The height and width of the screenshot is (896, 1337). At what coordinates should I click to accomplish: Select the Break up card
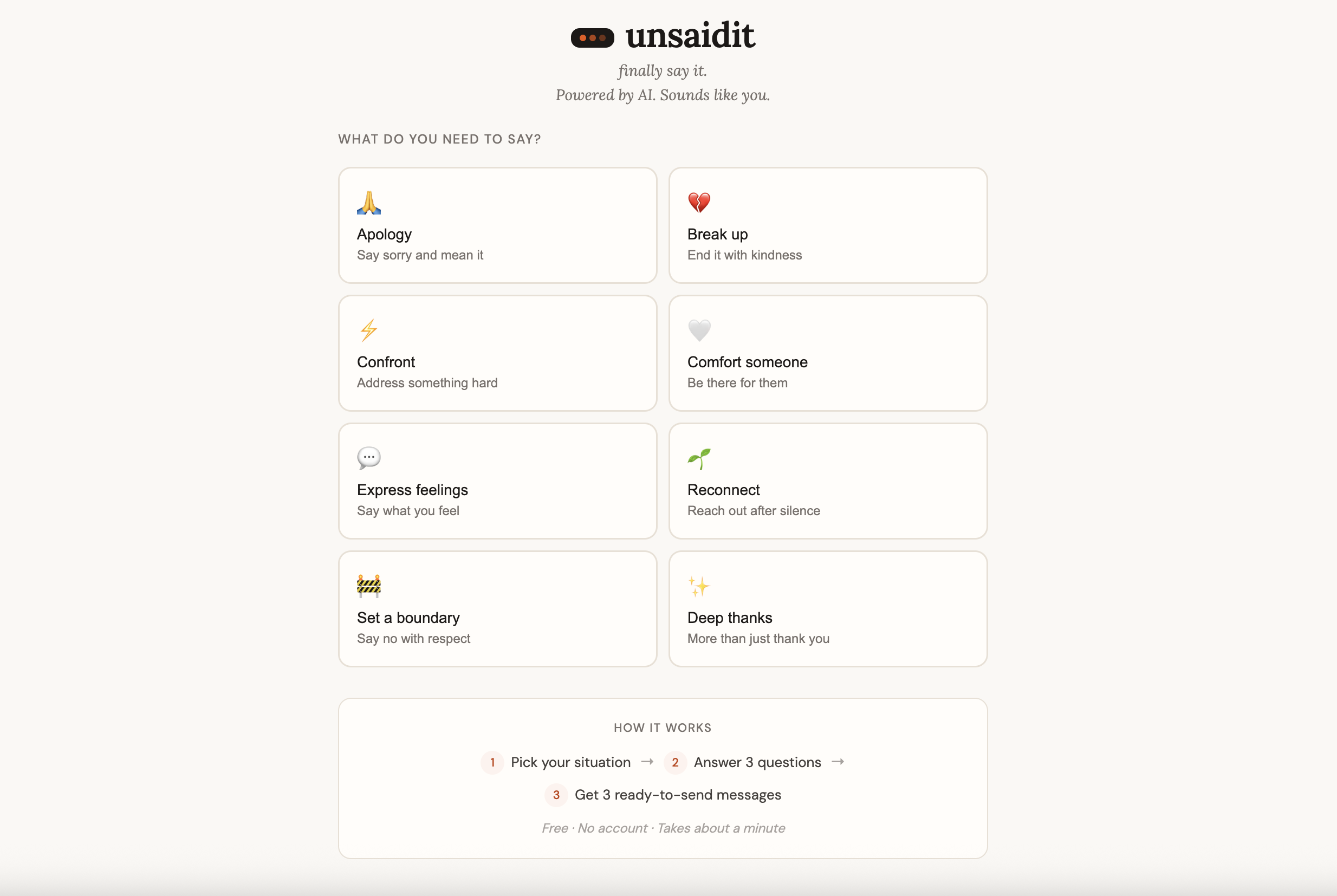827,225
